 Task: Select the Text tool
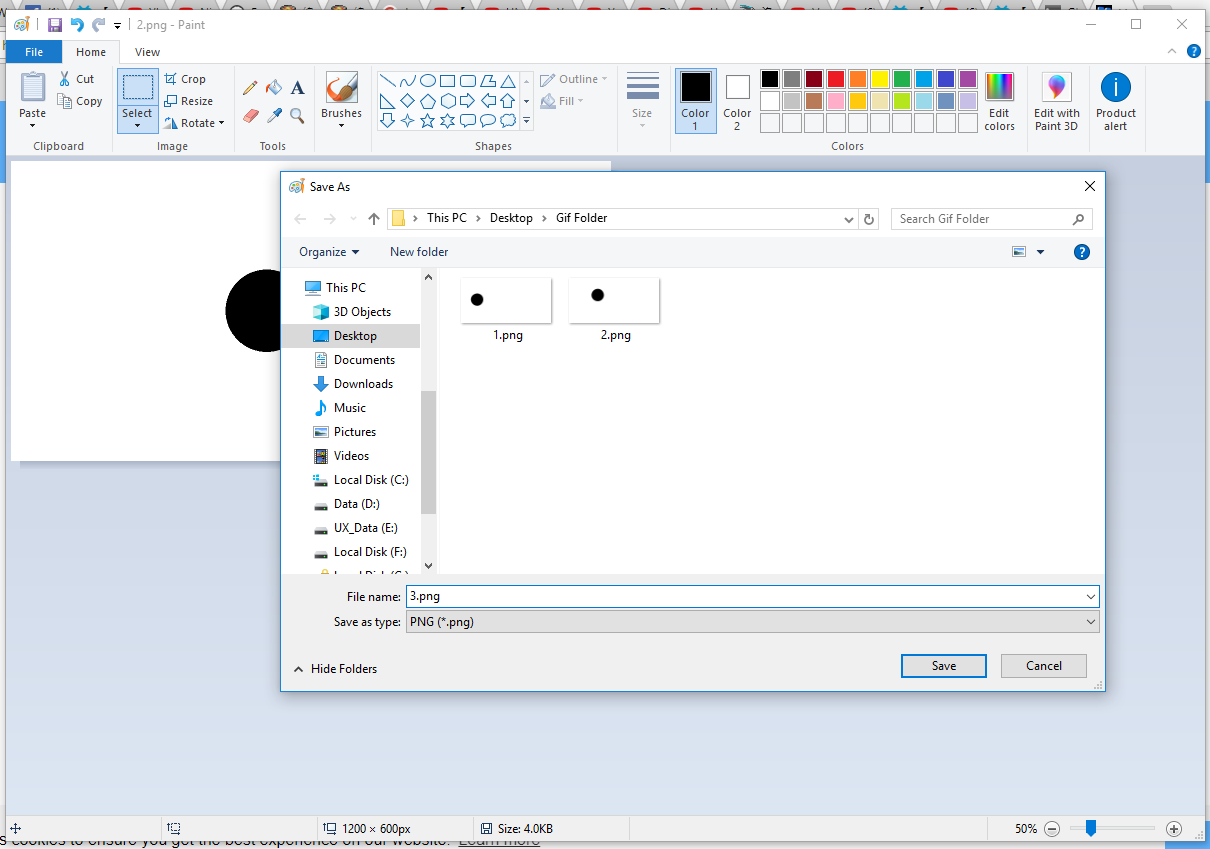297,88
